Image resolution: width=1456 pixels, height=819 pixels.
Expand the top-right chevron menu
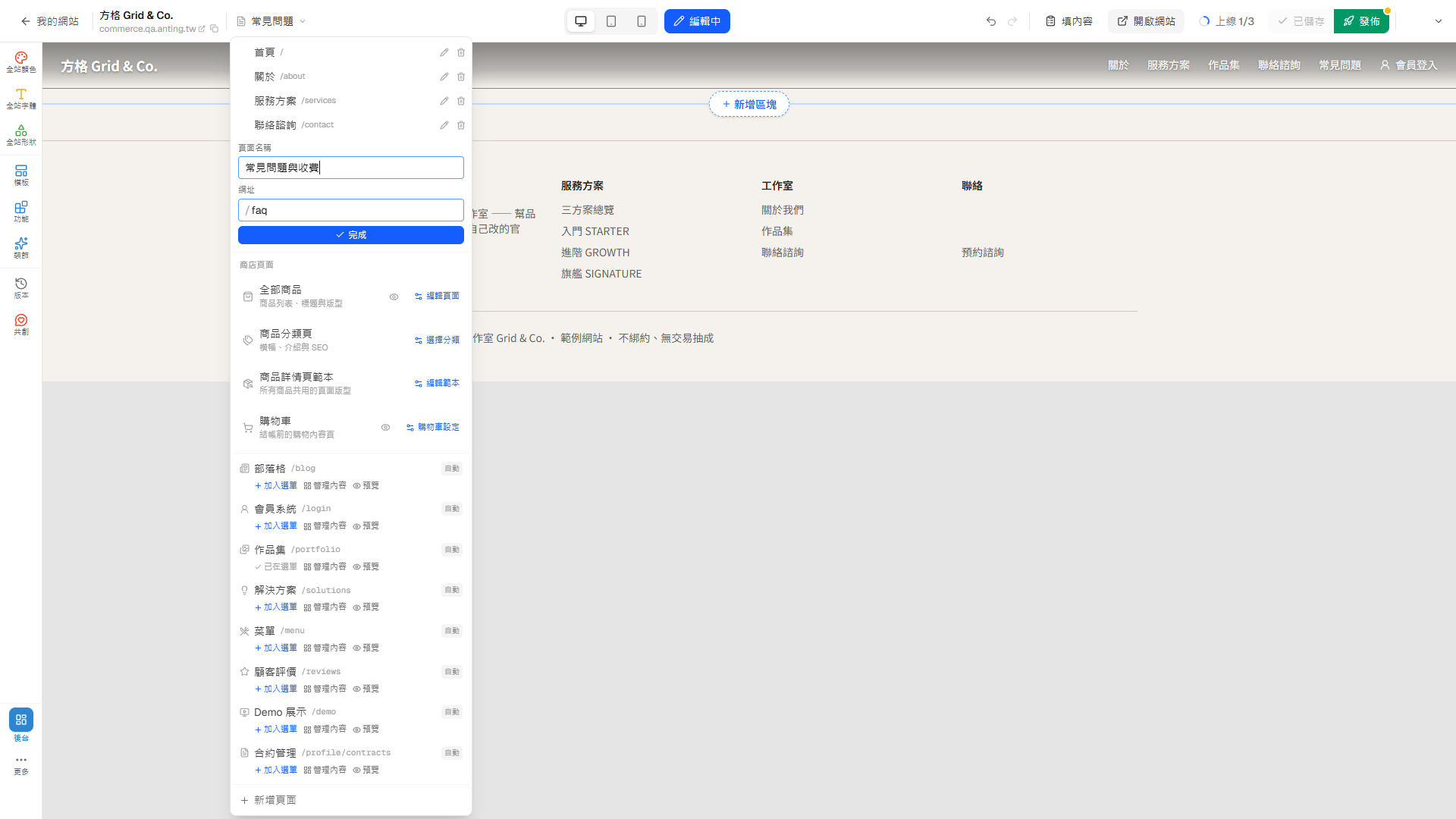point(1438,21)
